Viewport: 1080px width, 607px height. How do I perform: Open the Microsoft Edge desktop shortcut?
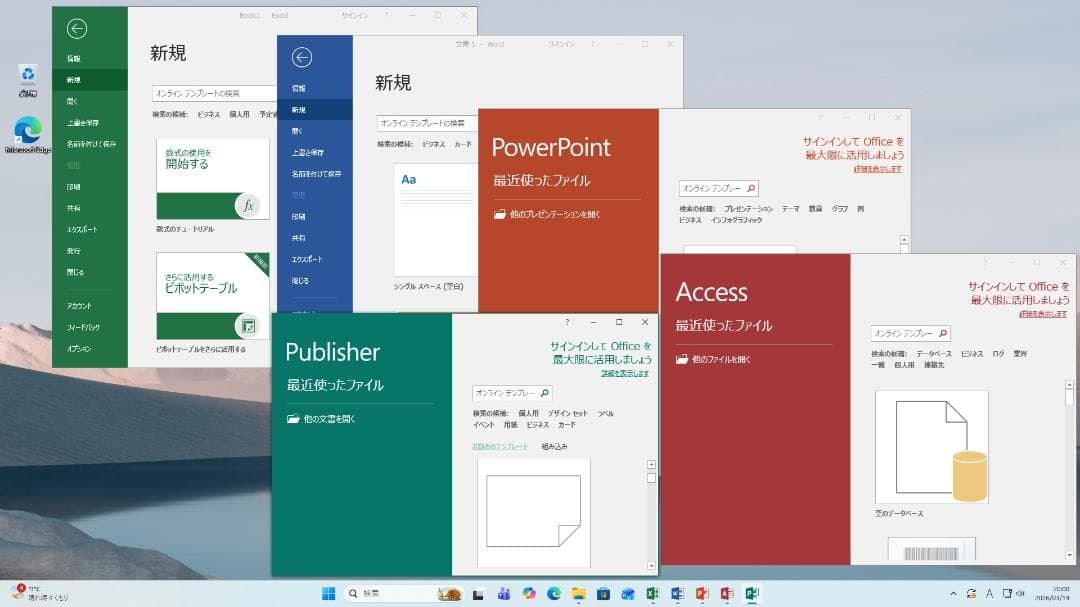point(28,135)
